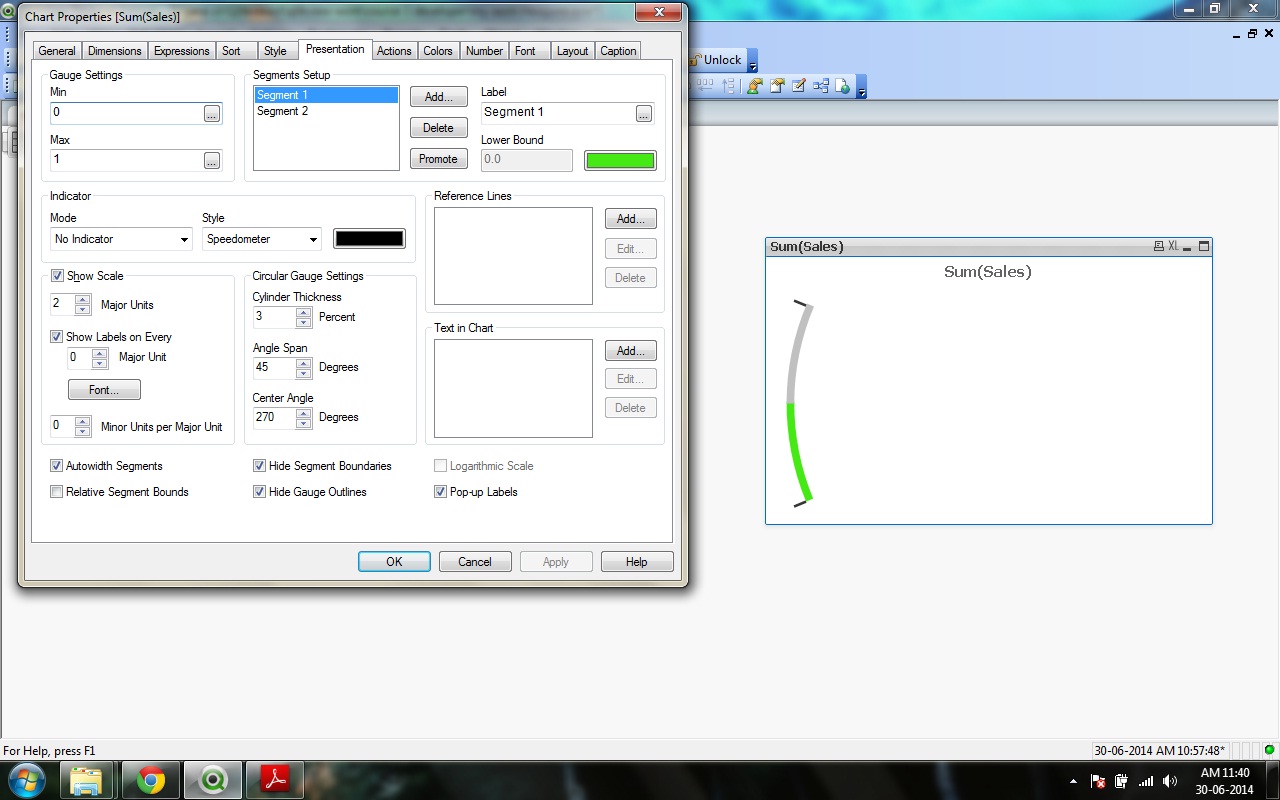Click the Angle Span spinner

[x=304, y=367]
